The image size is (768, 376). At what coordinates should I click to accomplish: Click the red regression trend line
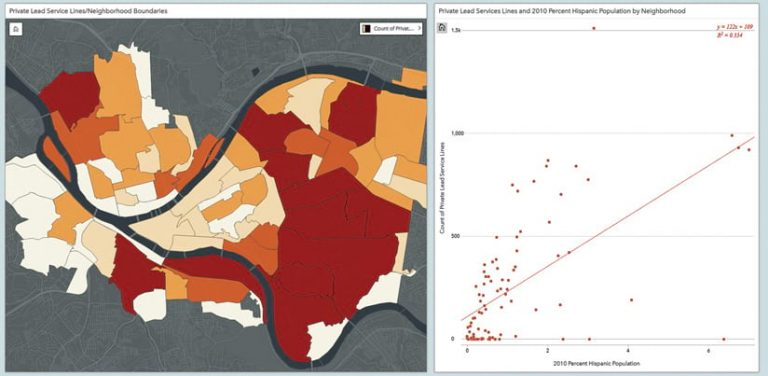click(608, 229)
